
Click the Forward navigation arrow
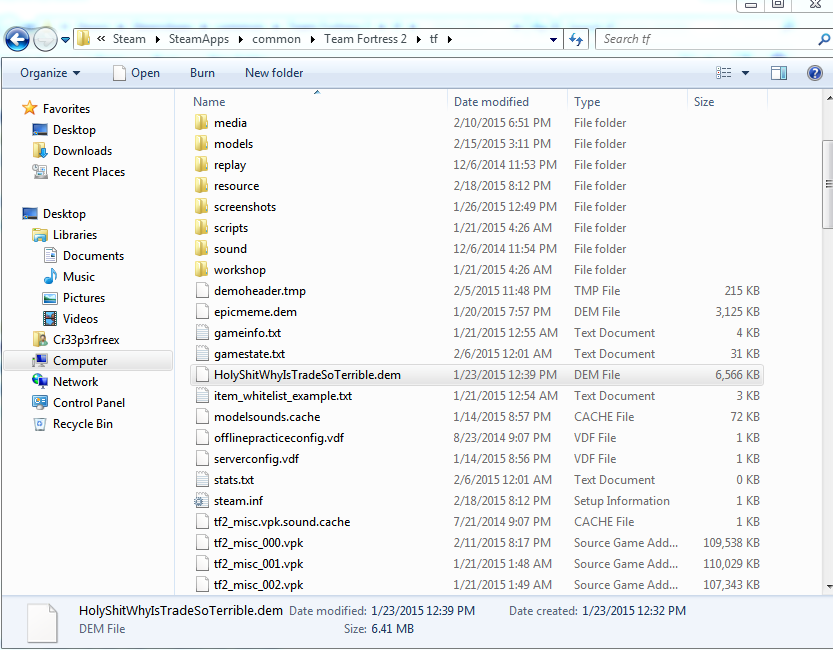pyautogui.click(x=45, y=39)
